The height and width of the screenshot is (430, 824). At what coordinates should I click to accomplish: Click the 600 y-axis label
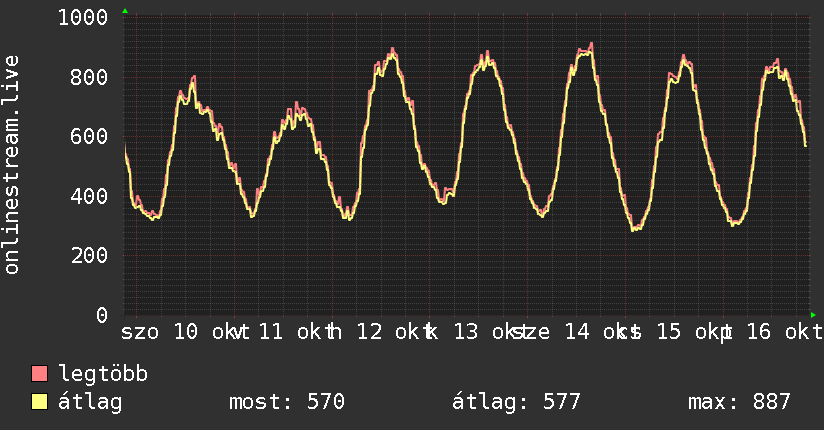click(89, 137)
